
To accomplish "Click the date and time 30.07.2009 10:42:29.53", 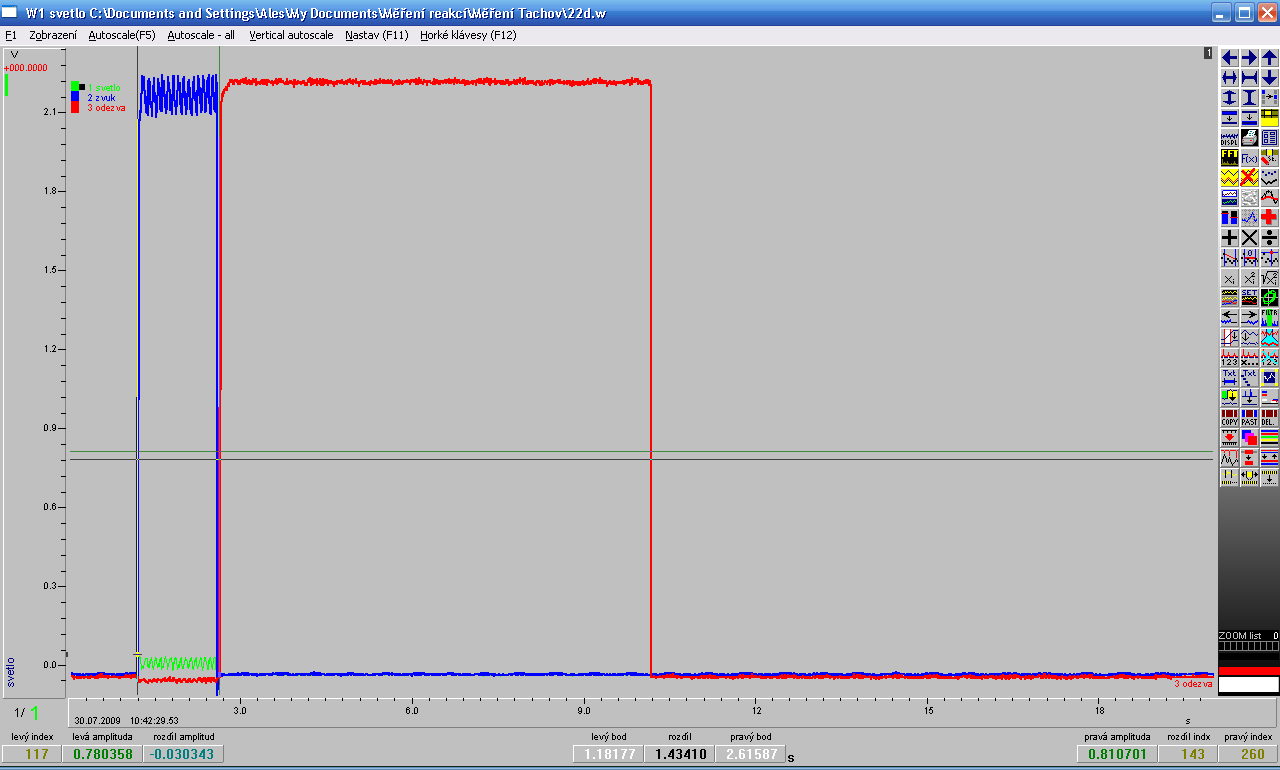I will 127,720.
